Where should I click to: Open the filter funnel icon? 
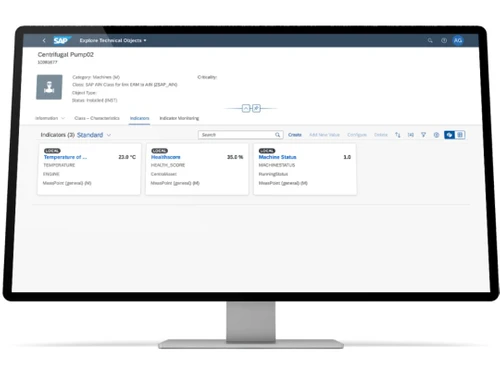(423, 135)
